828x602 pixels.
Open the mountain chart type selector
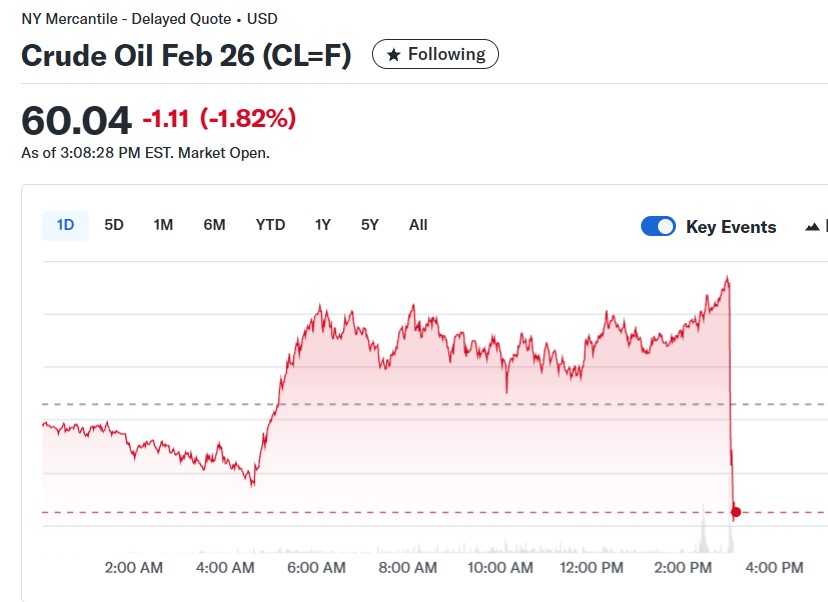[814, 227]
